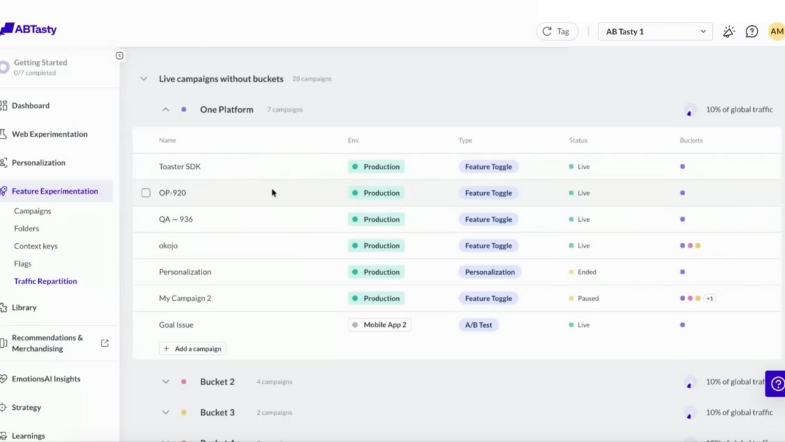This screenshot has height=442, width=785.
Task: Collapse Live campaigns without buckets section
Action: point(144,79)
